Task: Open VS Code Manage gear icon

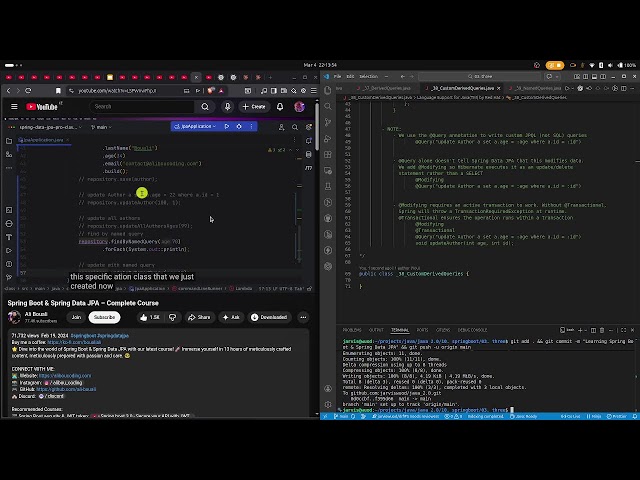Action: pyautogui.click(x=328, y=404)
